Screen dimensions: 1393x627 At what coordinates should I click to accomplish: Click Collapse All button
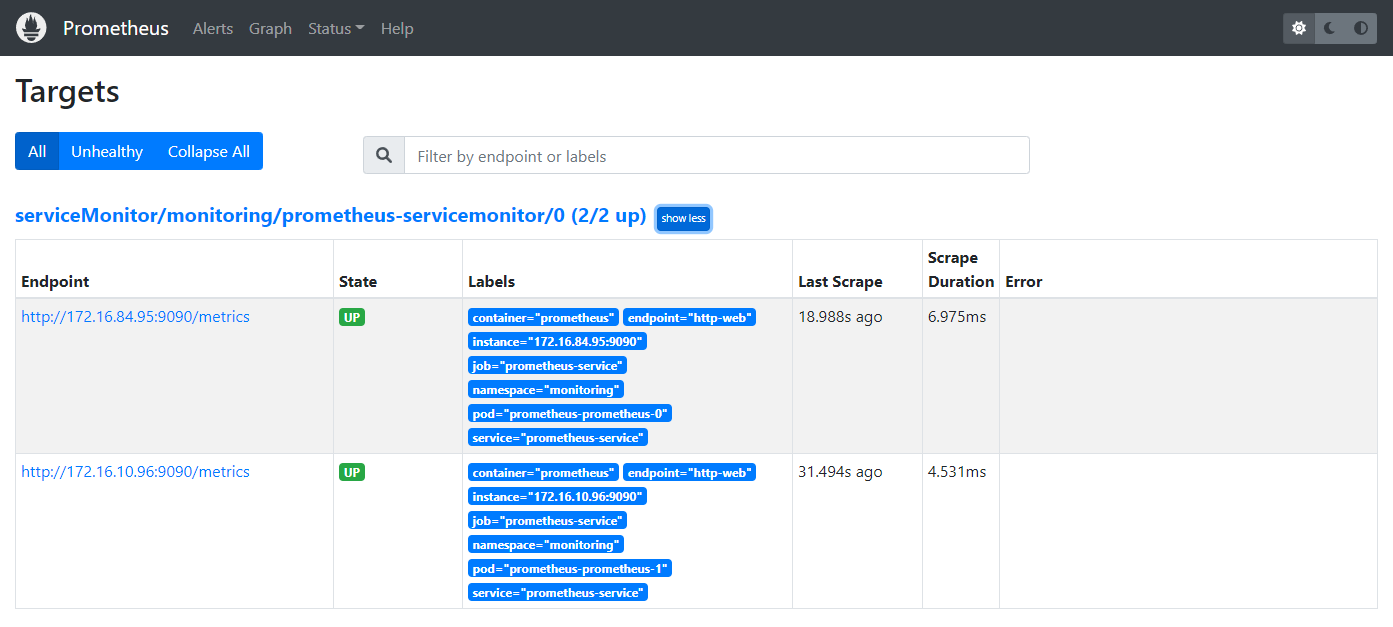tap(209, 151)
